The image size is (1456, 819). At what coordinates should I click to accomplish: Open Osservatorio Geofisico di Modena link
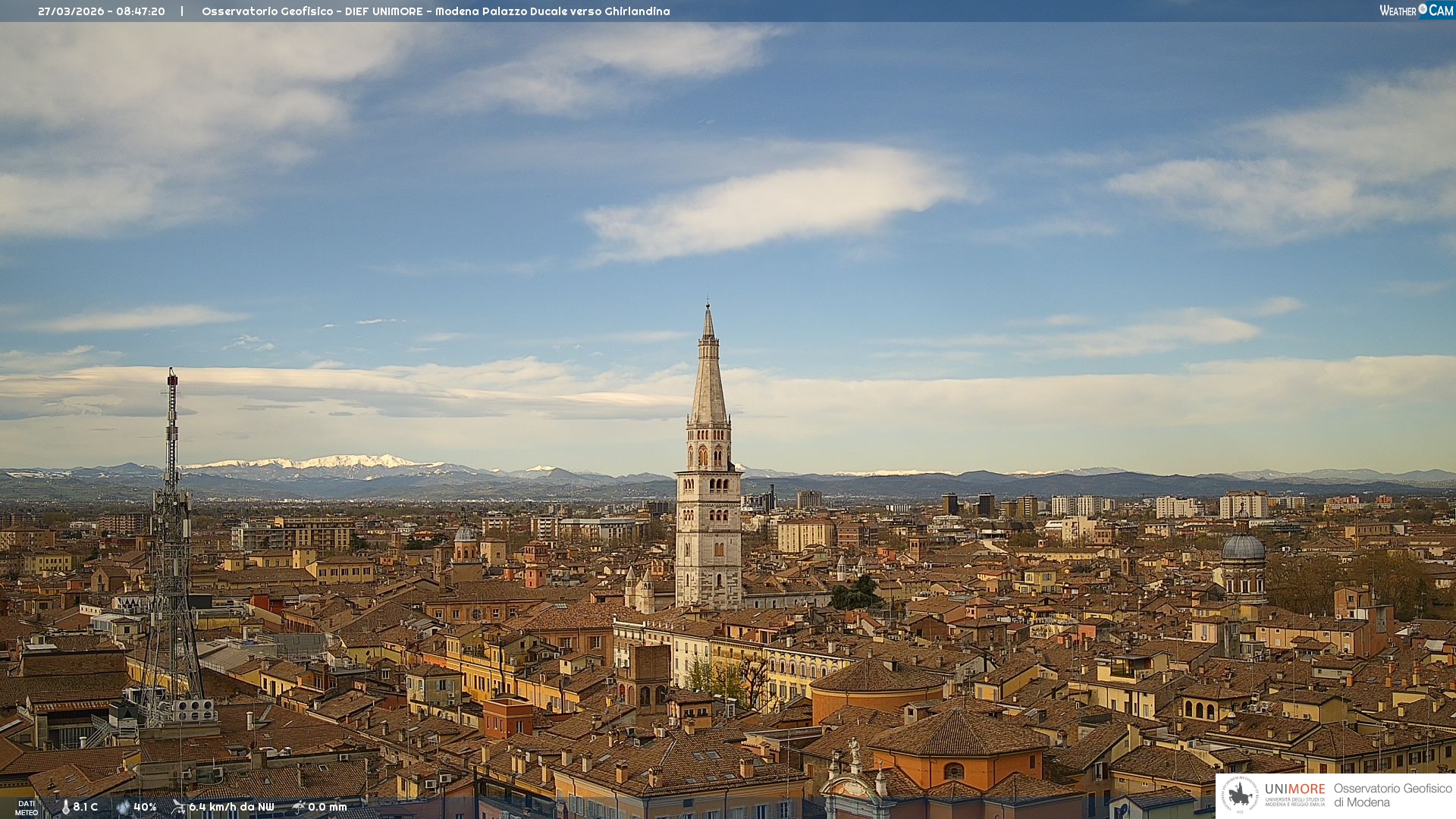tap(1392, 795)
